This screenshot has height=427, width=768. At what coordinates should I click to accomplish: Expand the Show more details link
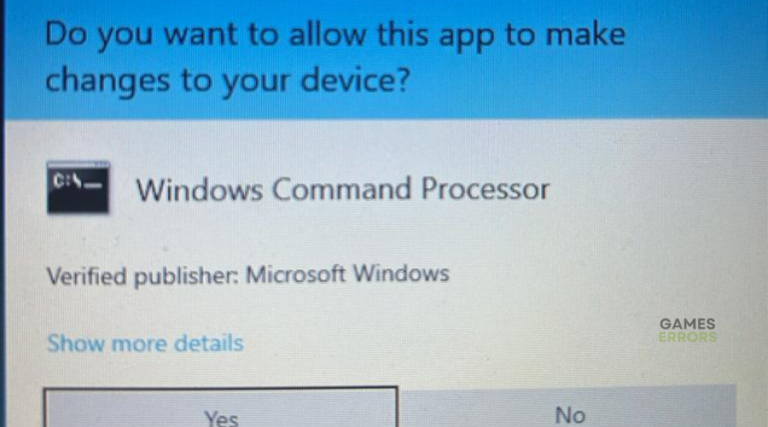pyautogui.click(x=145, y=343)
